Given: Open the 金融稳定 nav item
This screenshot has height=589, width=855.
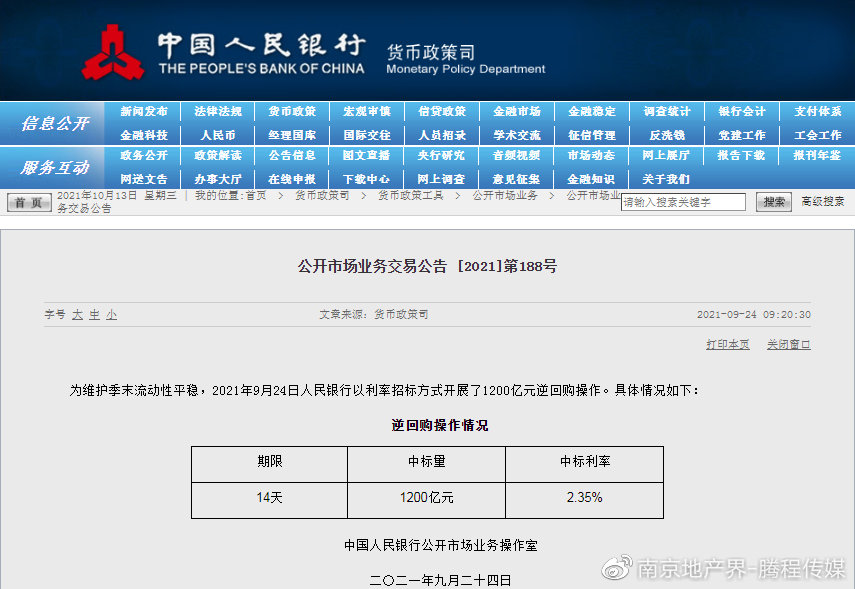Looking at the screenshot, I should pyautogui.click(x=592, y=111).
